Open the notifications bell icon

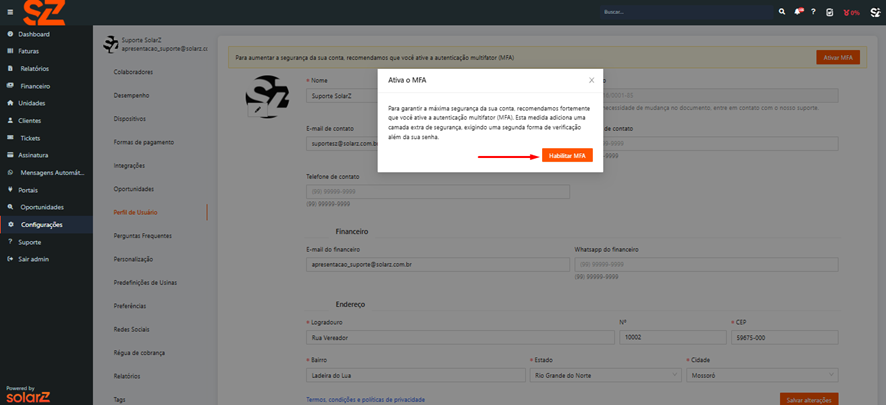point(799,12)
